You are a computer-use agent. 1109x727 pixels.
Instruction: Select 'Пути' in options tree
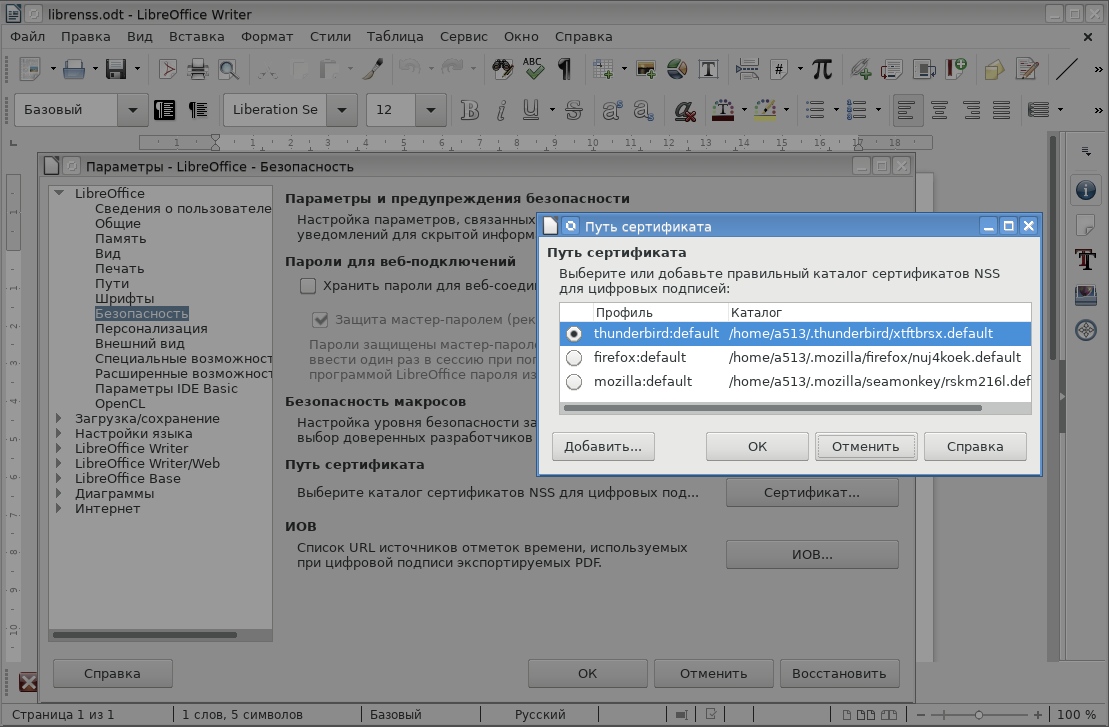112,284
